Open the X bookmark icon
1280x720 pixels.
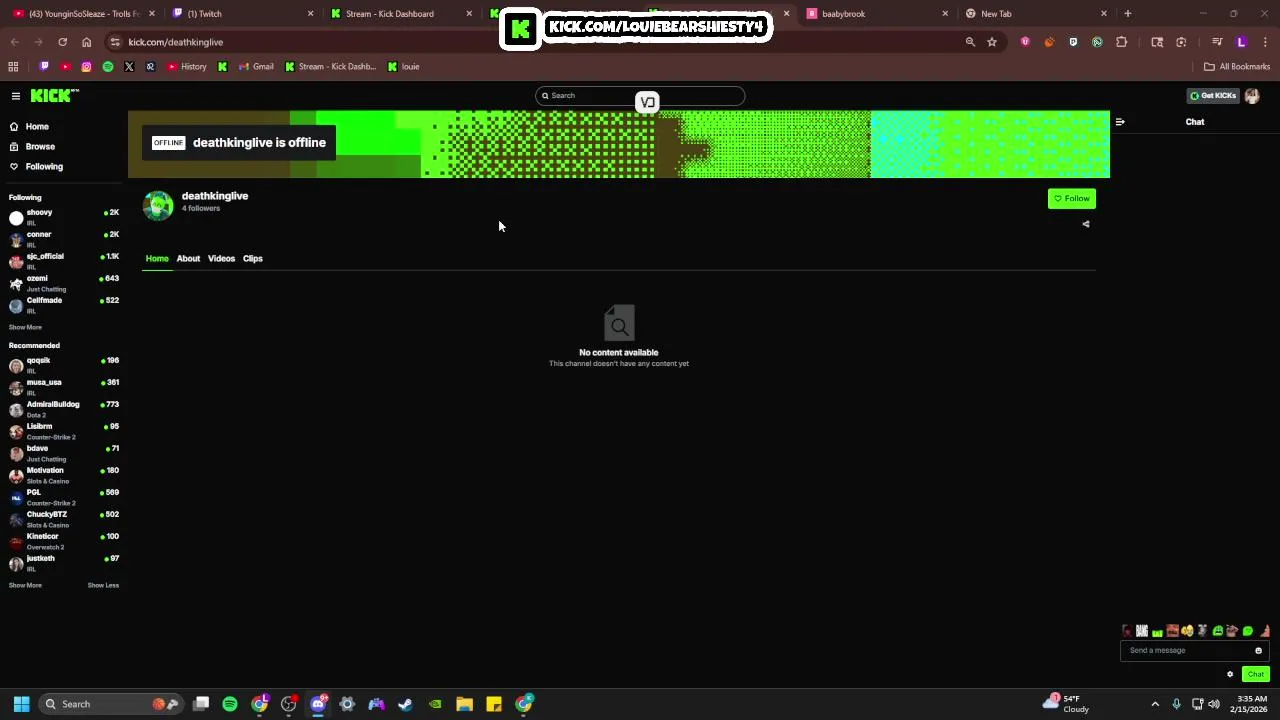(x=129, y=67)
